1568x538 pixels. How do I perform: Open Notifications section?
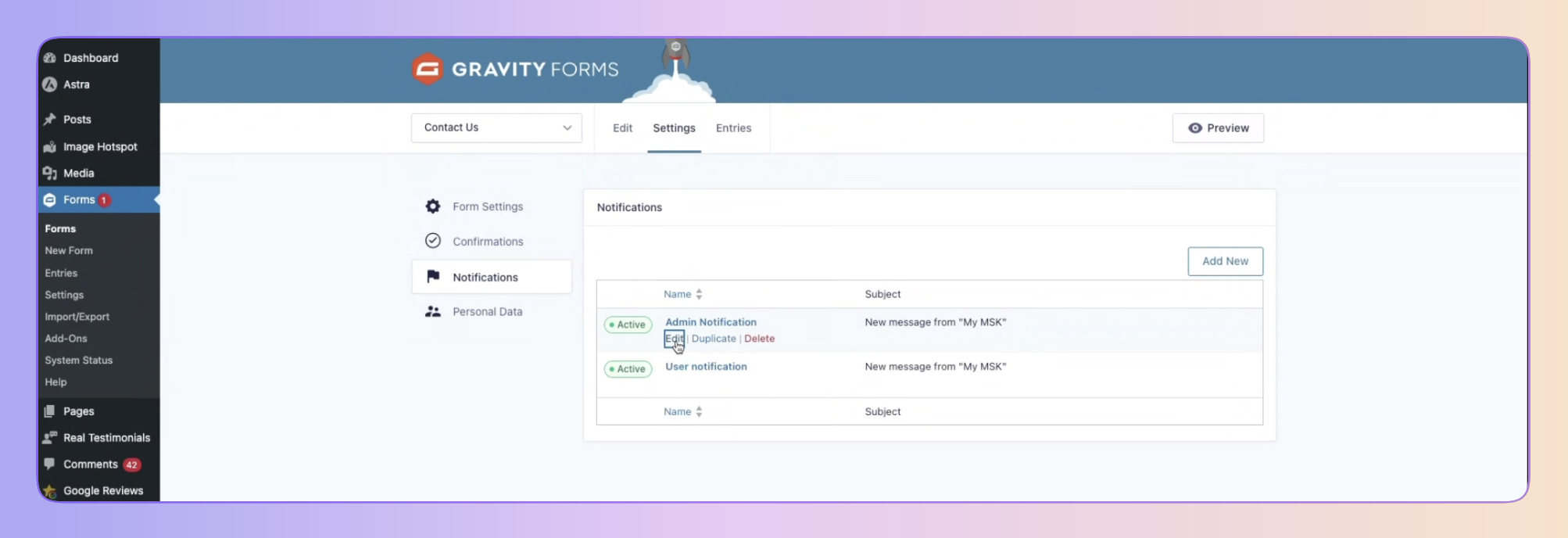point(492,277)
